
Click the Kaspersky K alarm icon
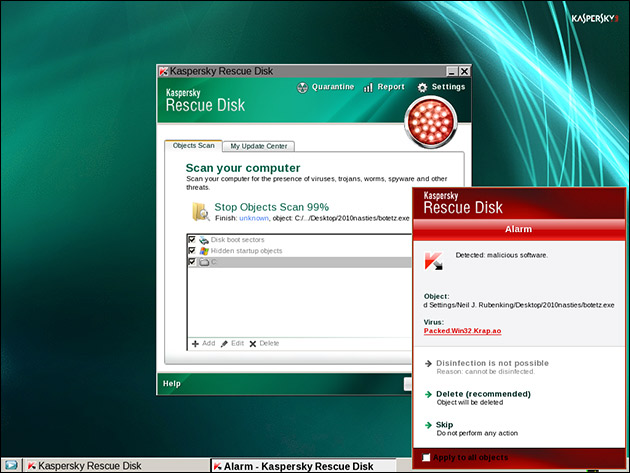434,261
